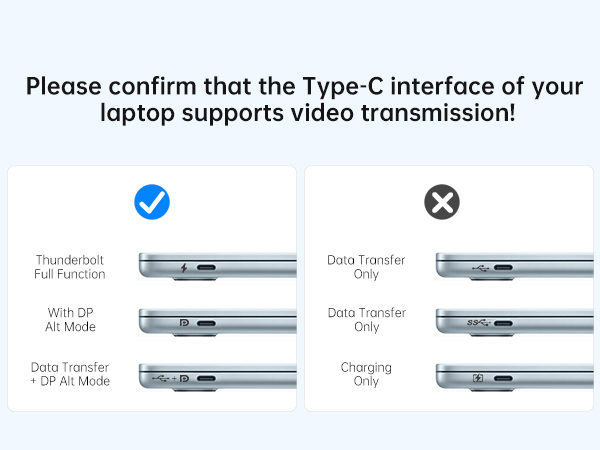Click the SuperSpeed SS USB port symbol

coord(480,324)
